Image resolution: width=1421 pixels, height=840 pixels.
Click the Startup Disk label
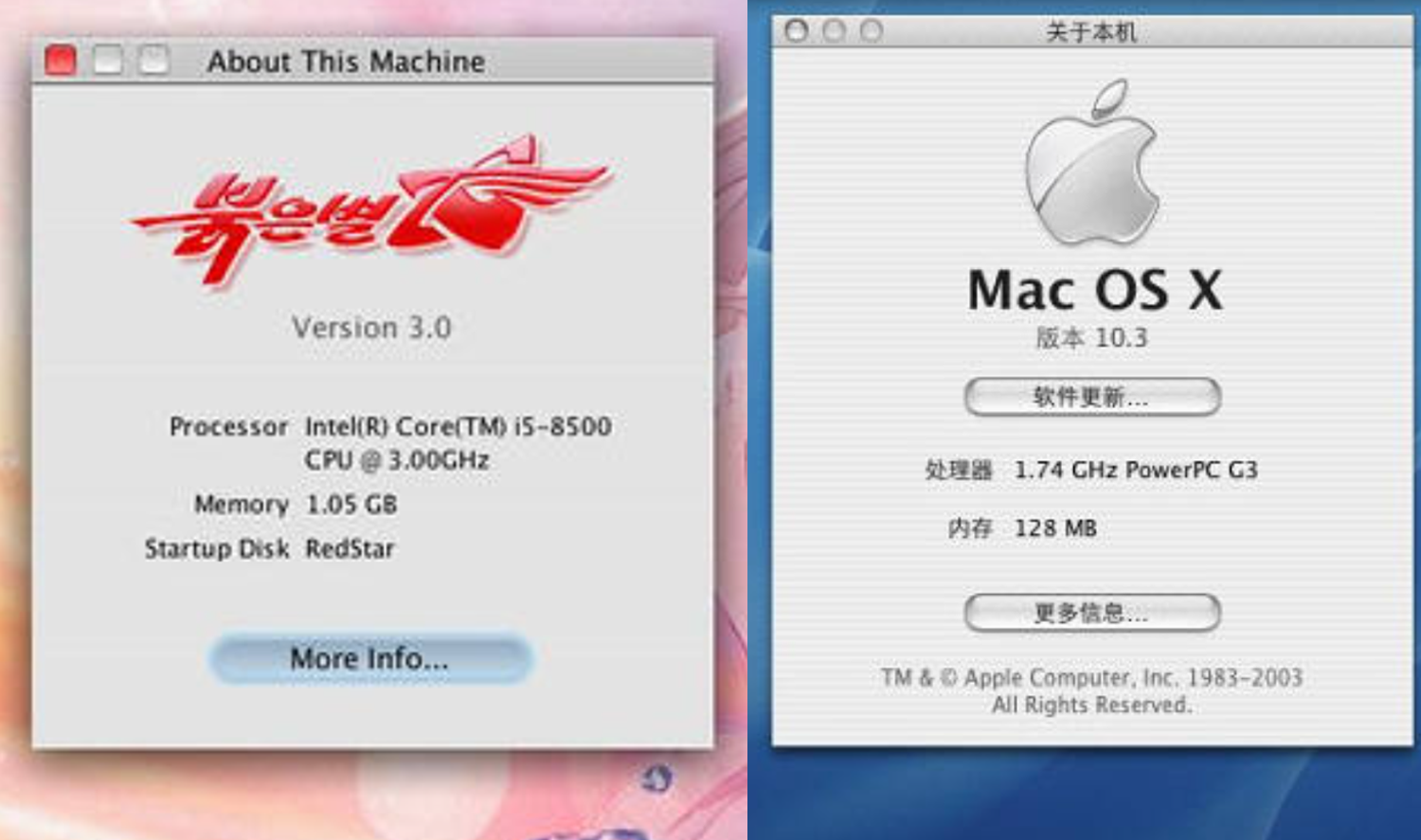[217, 549]
